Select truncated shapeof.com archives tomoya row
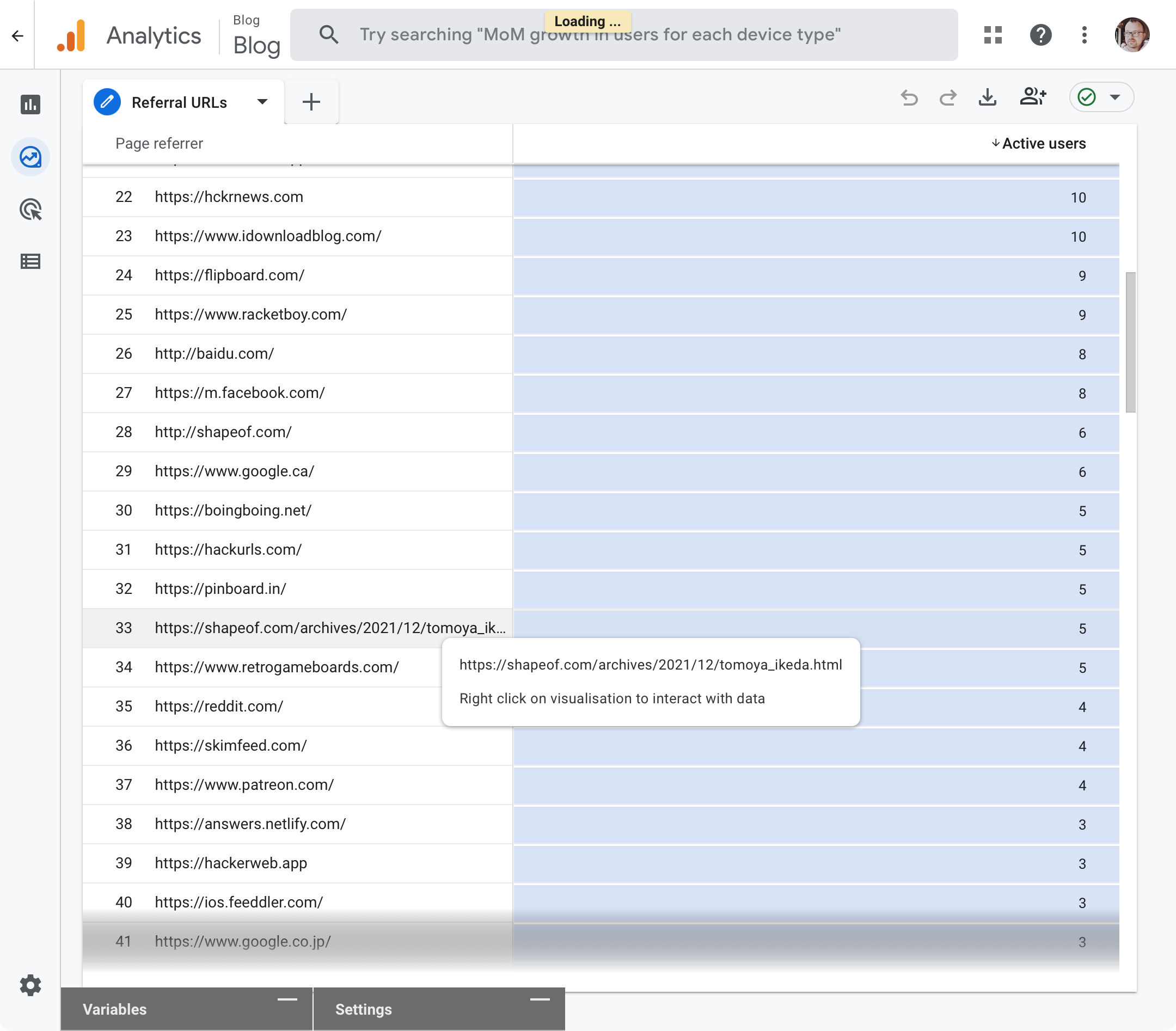The height and width of the screenshot is (1031, 1176). point(601,628)
